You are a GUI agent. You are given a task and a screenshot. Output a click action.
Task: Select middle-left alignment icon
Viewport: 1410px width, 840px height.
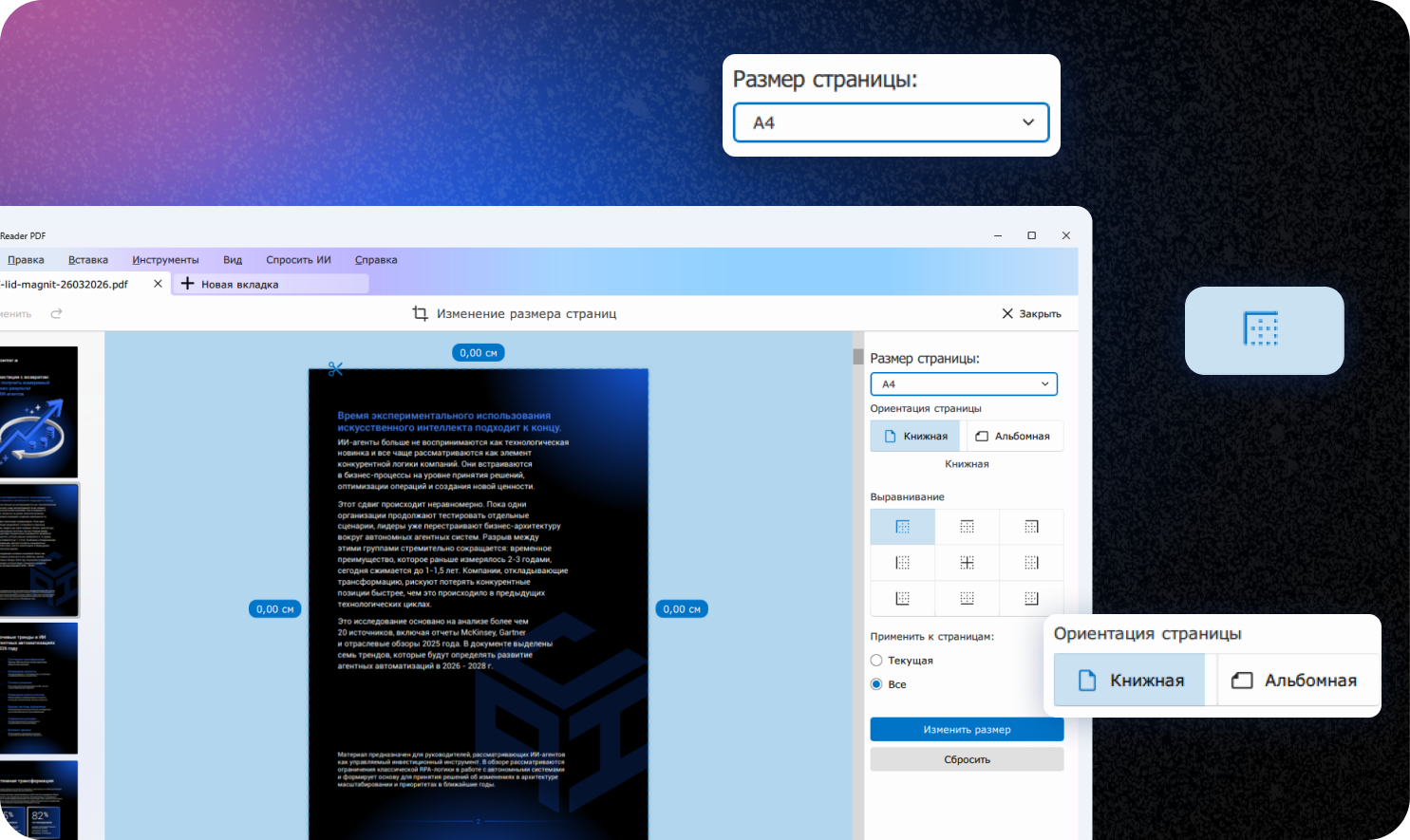tap(902, 563)
